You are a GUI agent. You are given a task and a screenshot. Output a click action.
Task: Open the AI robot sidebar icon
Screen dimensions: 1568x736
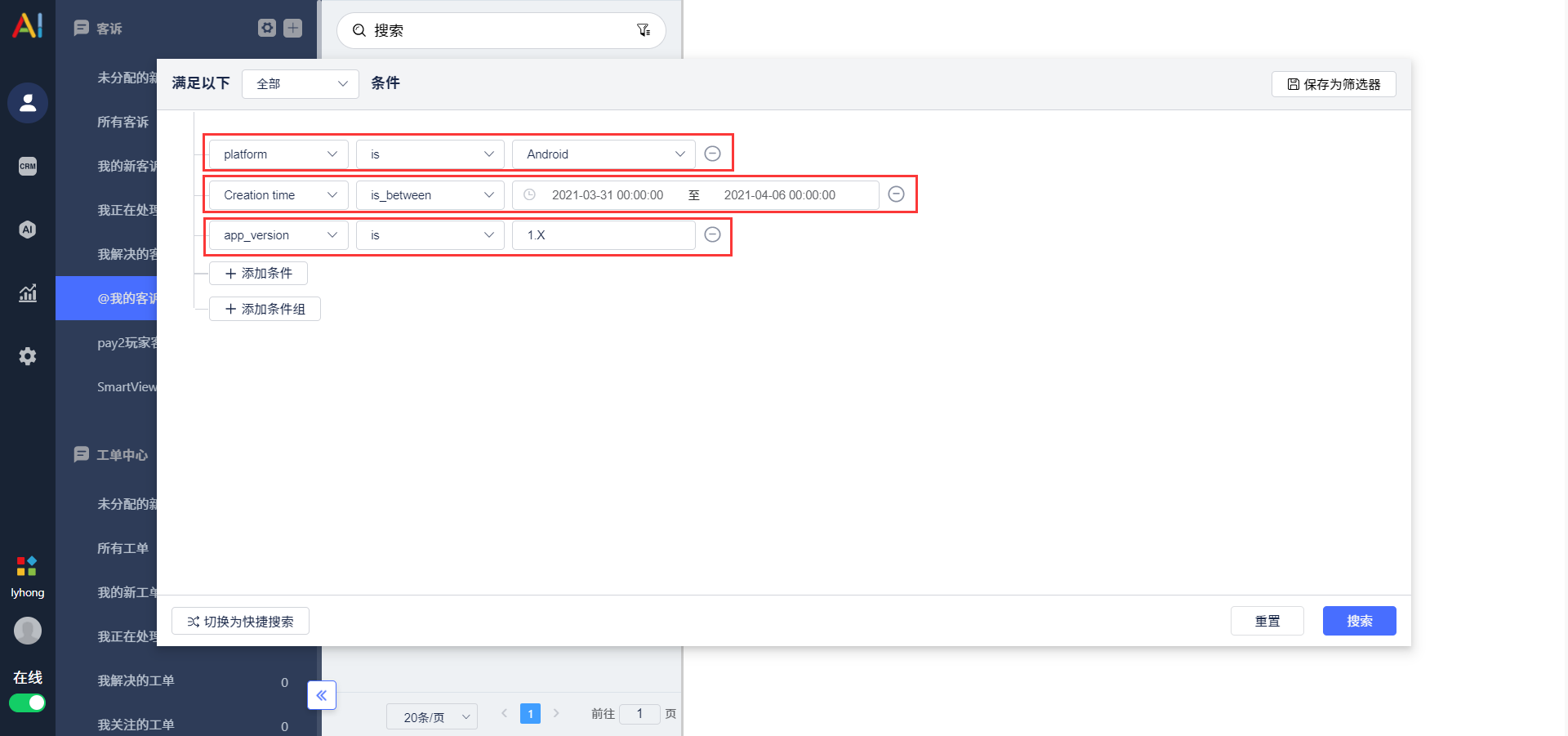28,230
